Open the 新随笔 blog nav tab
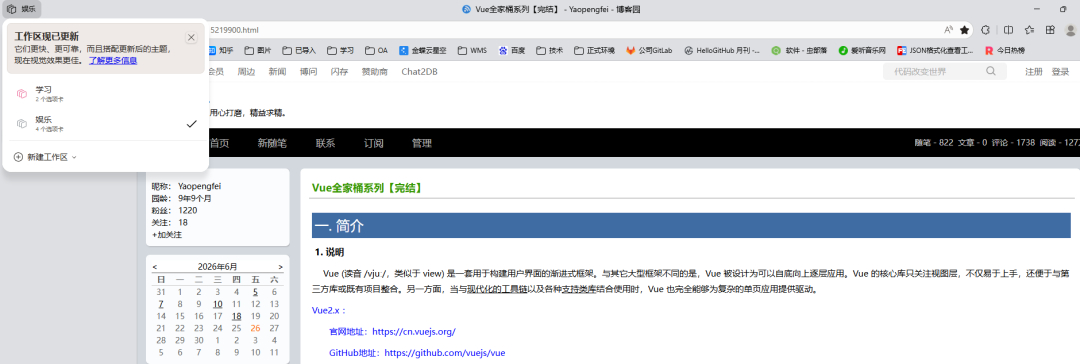The image size is (1080, 364). (x=272, y=143)
